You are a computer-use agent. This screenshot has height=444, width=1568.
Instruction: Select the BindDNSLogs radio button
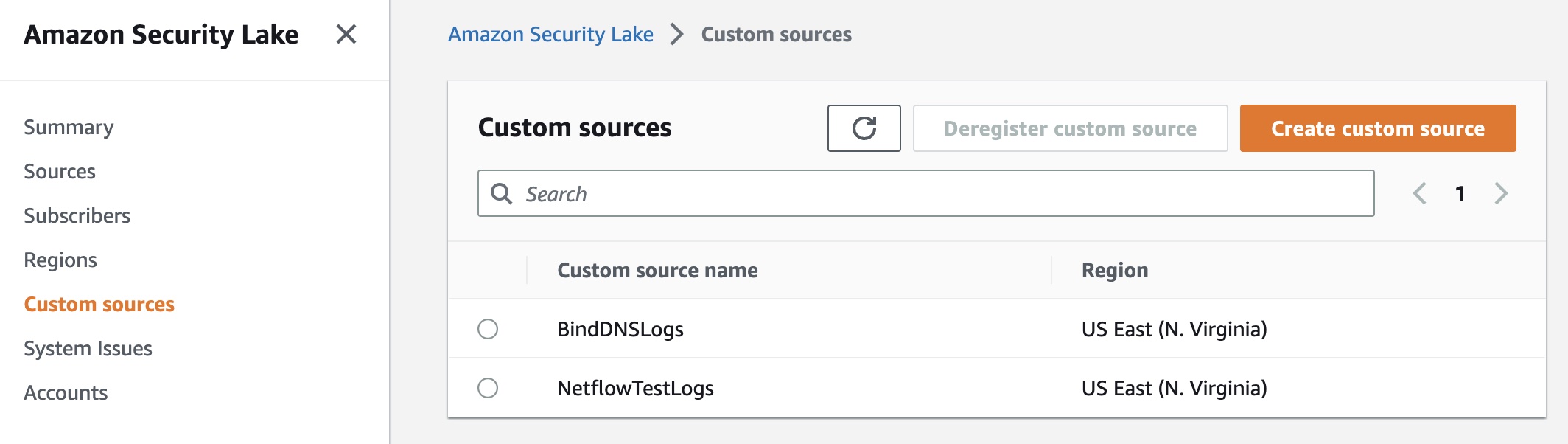pyautogui.click(x=488, y=329)
